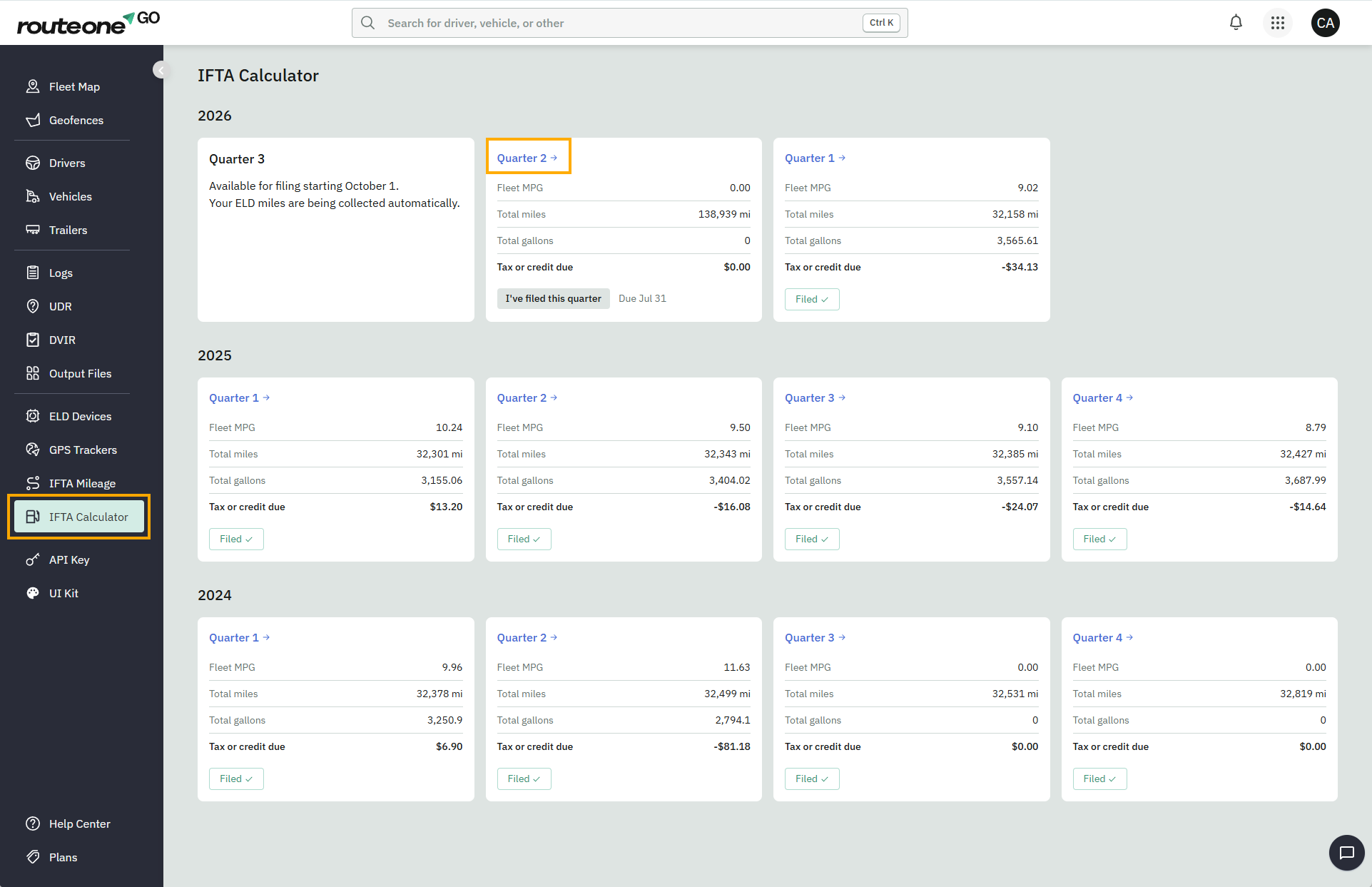The height and width of the screenshot is (887, 1372).
Task: Click the 'Due Jul 31' due date text
Action: [x=642, y=298]
